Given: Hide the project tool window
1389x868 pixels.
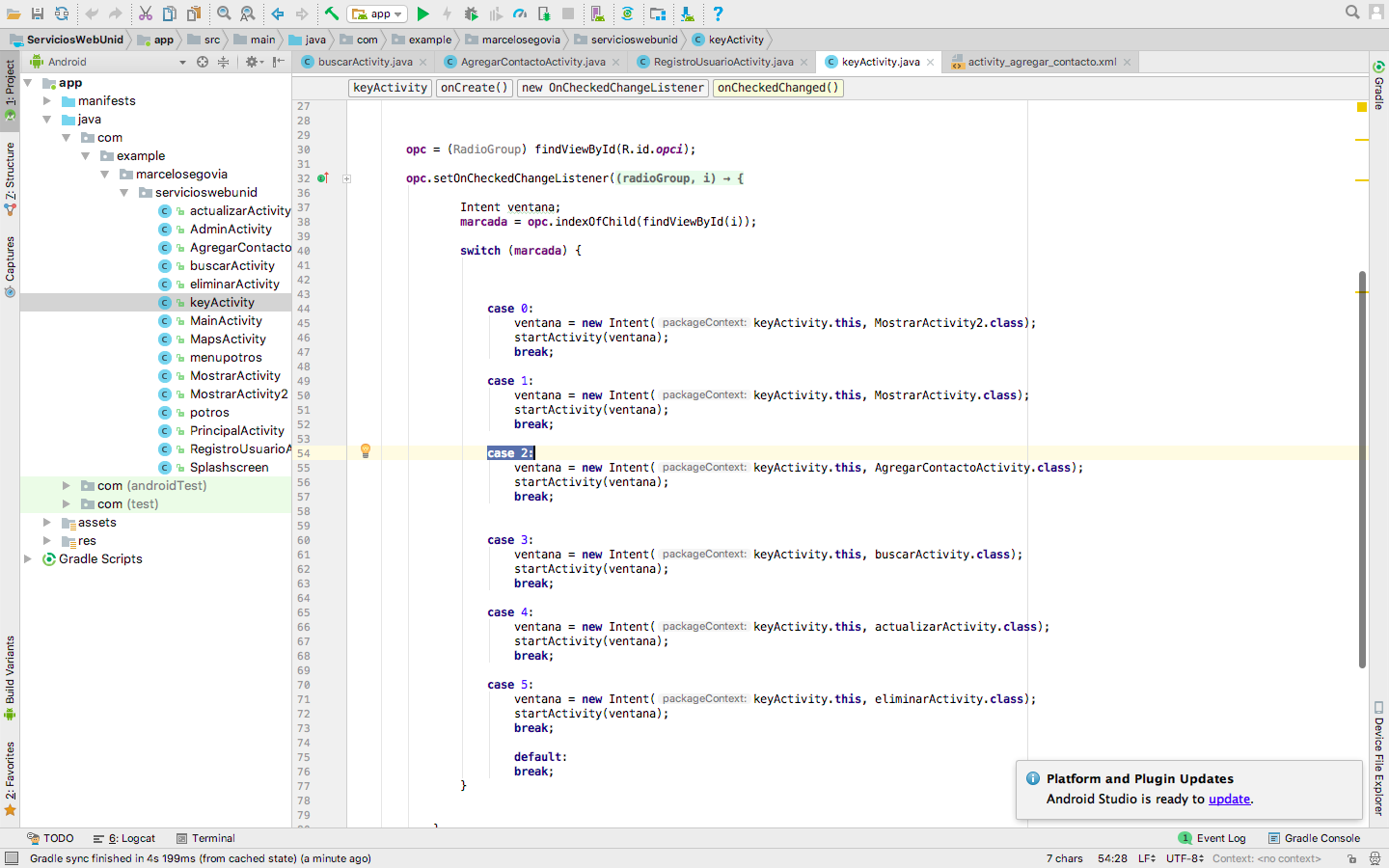Looking at the screenshot, I should click(278, 62).
